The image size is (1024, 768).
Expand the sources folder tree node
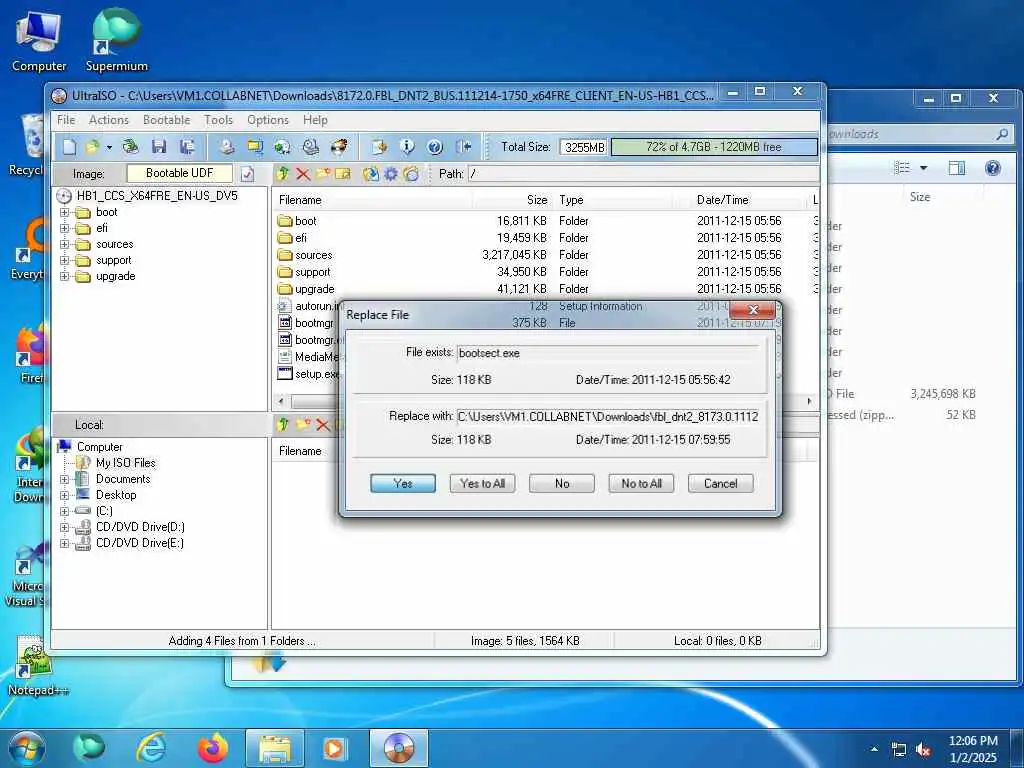point(64,244)
